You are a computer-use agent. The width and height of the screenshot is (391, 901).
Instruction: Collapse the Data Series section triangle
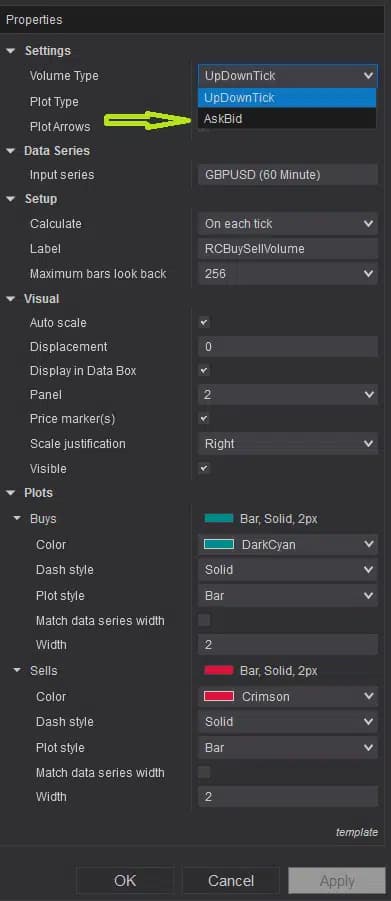tap(10, 151)
